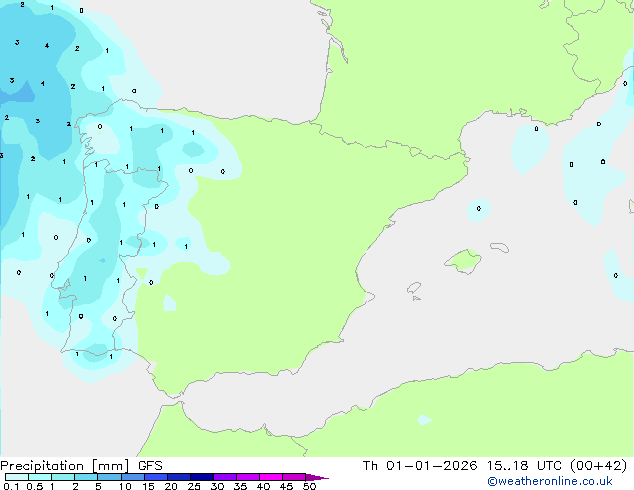
Task: Click the date '01-01-2026' text
Action: tap(431, 466)
